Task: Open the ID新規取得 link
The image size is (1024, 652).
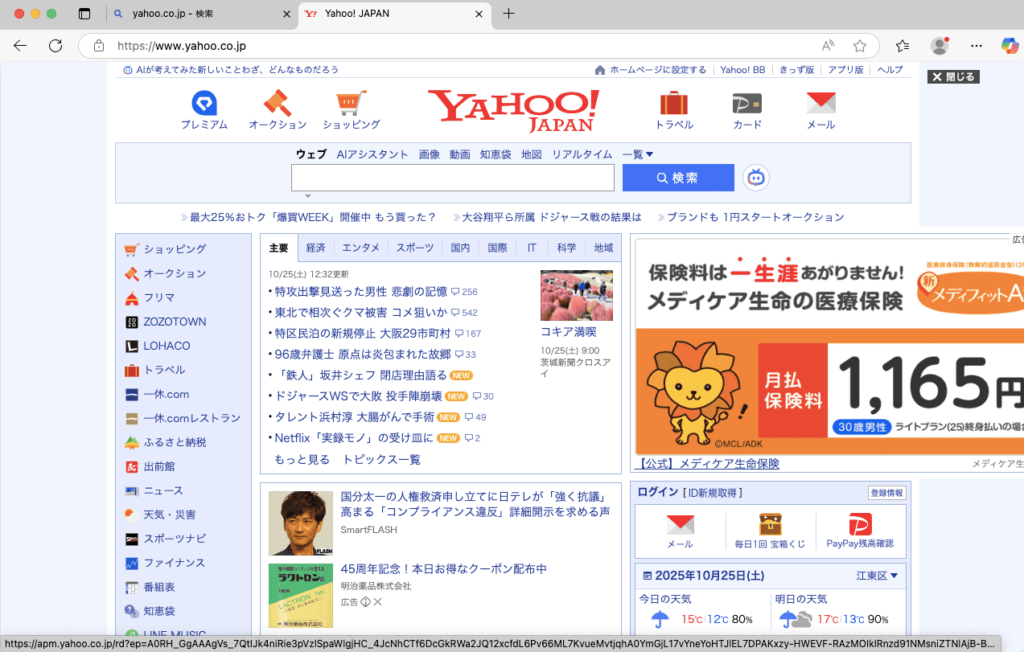Action: pyautogui.click(x=713, y=493)
